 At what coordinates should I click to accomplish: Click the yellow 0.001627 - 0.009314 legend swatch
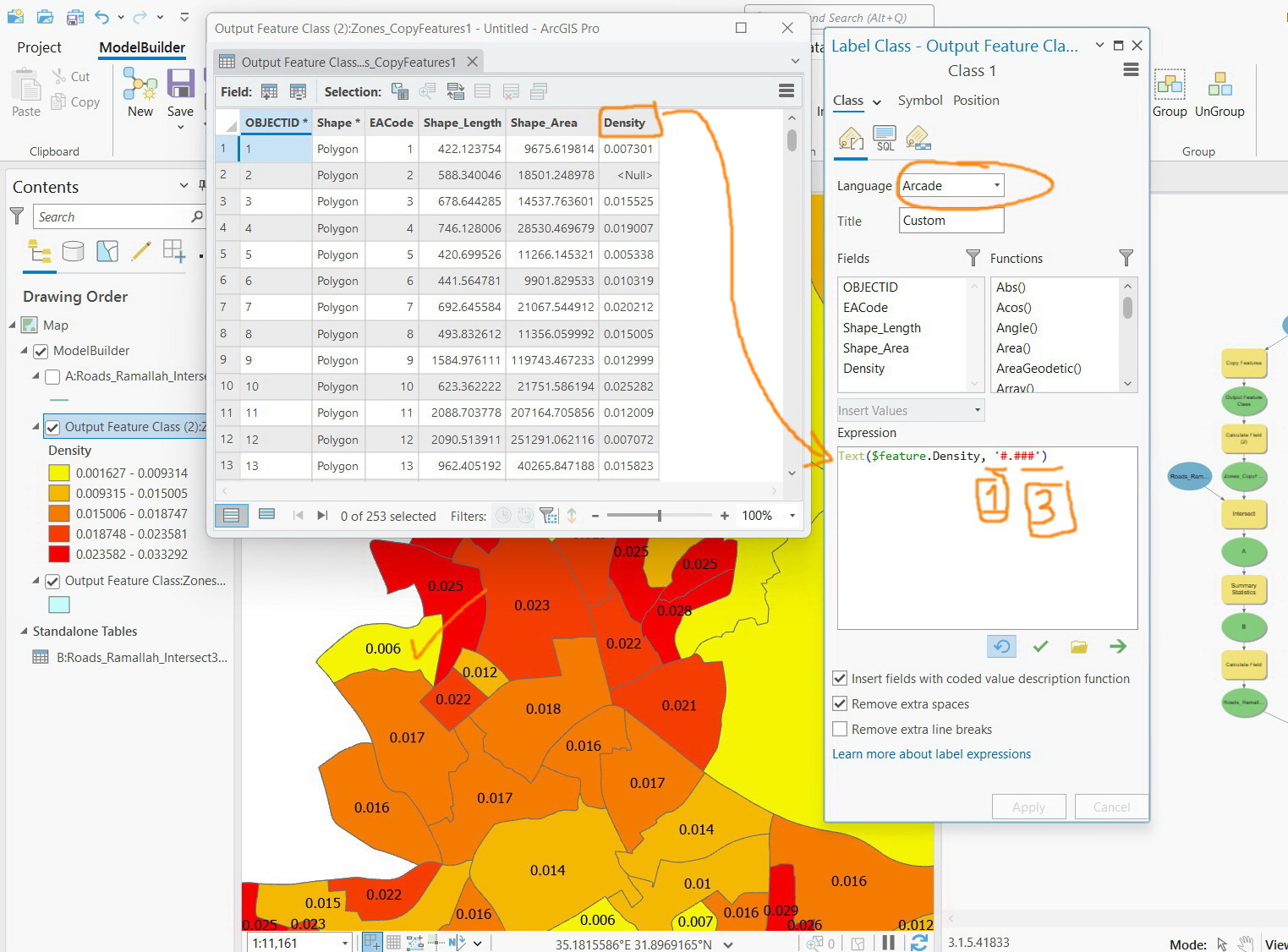(x=59, y=473)
